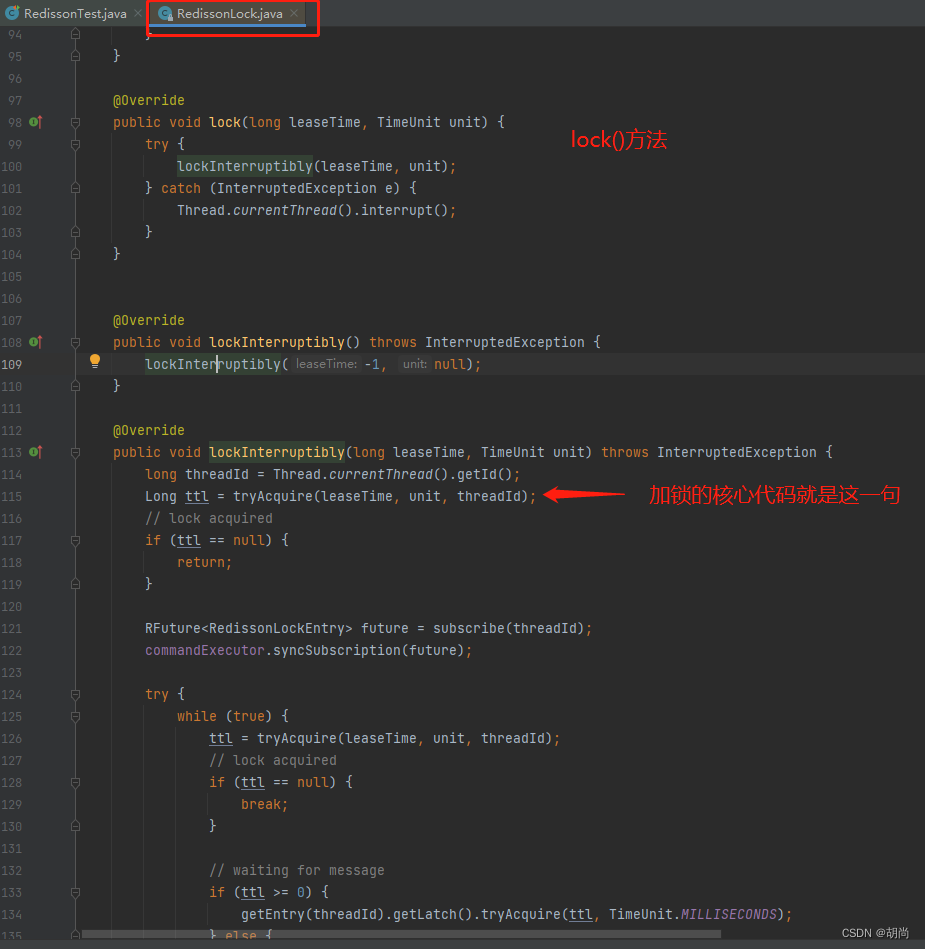Close the RedissonLock.java tab
Viewport: 925px width, 949px height.
(x=294, y=13)
